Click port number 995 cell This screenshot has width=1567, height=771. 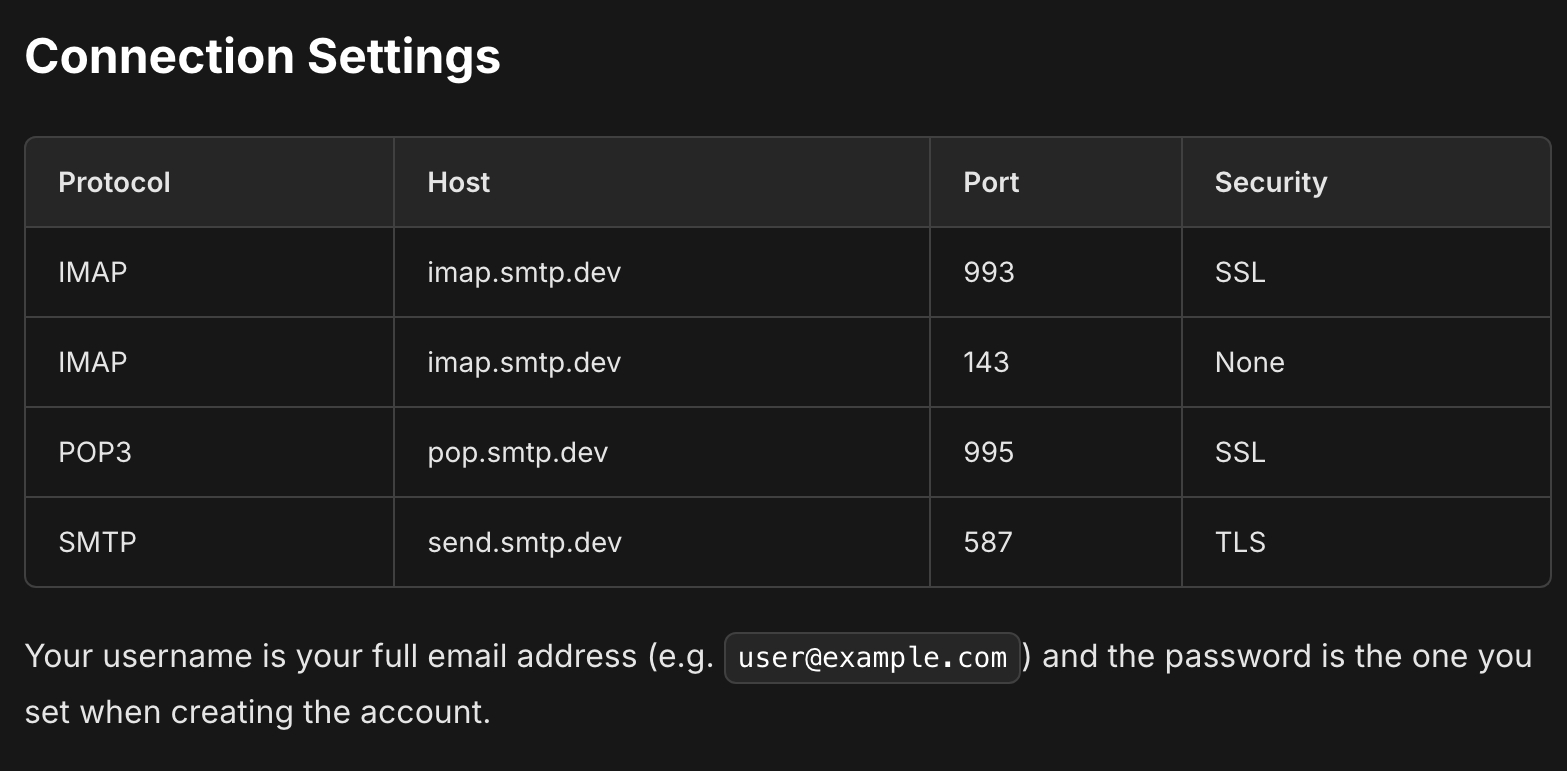(x=989, y=452)
